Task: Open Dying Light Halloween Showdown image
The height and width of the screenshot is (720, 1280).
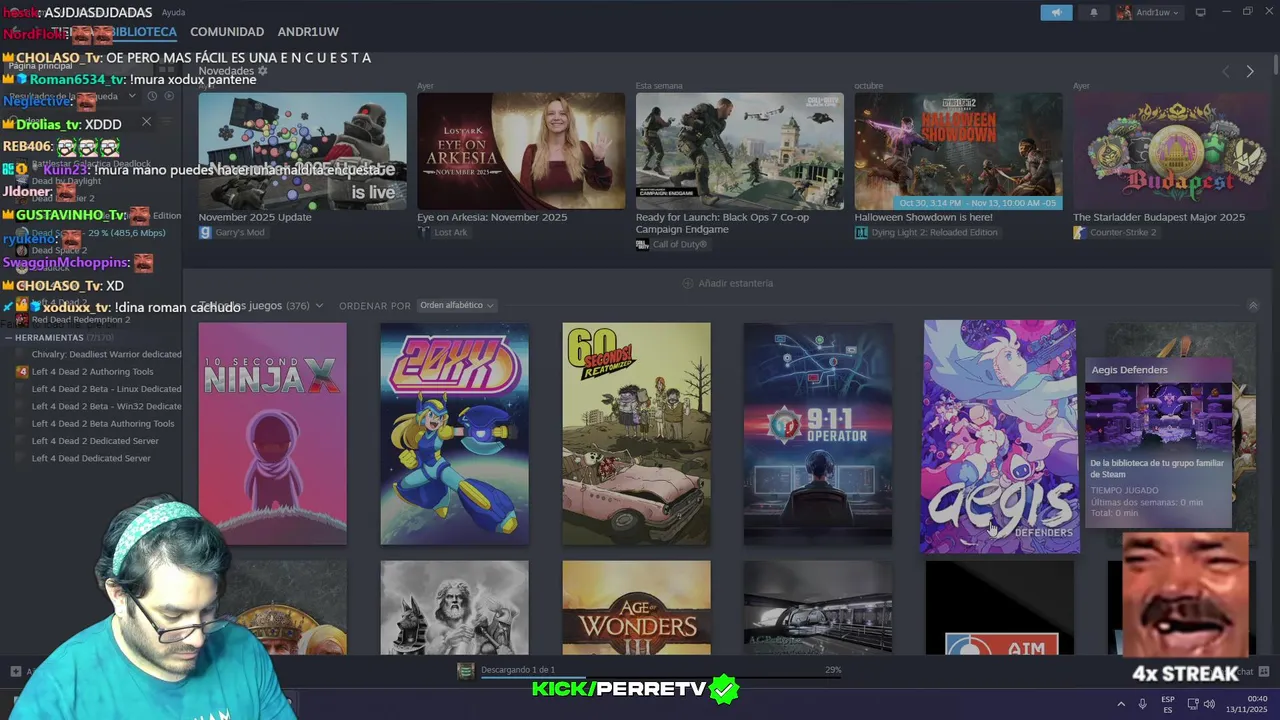Action: coord(958,151)
